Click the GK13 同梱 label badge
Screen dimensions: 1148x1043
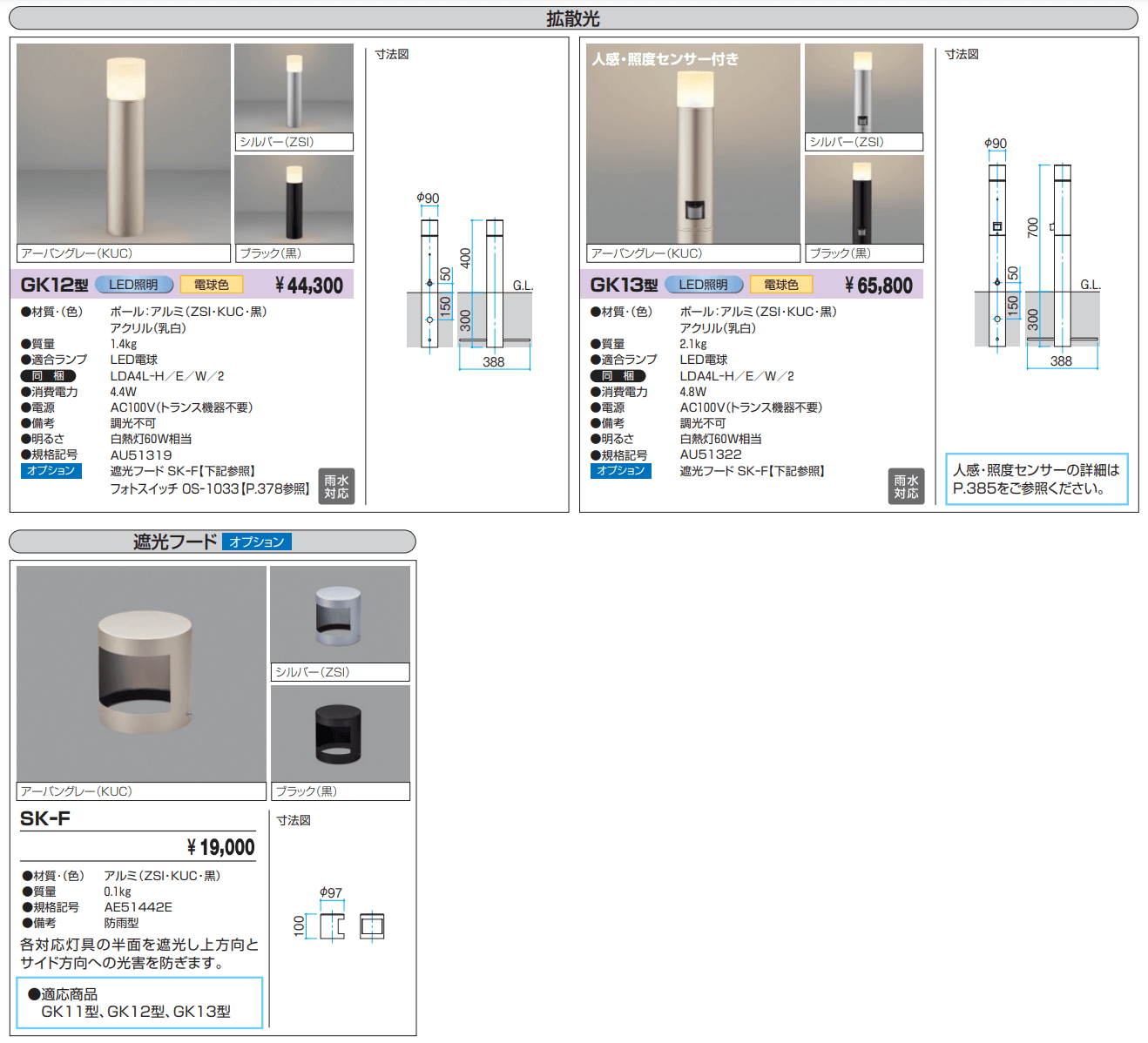pos(618,376)
